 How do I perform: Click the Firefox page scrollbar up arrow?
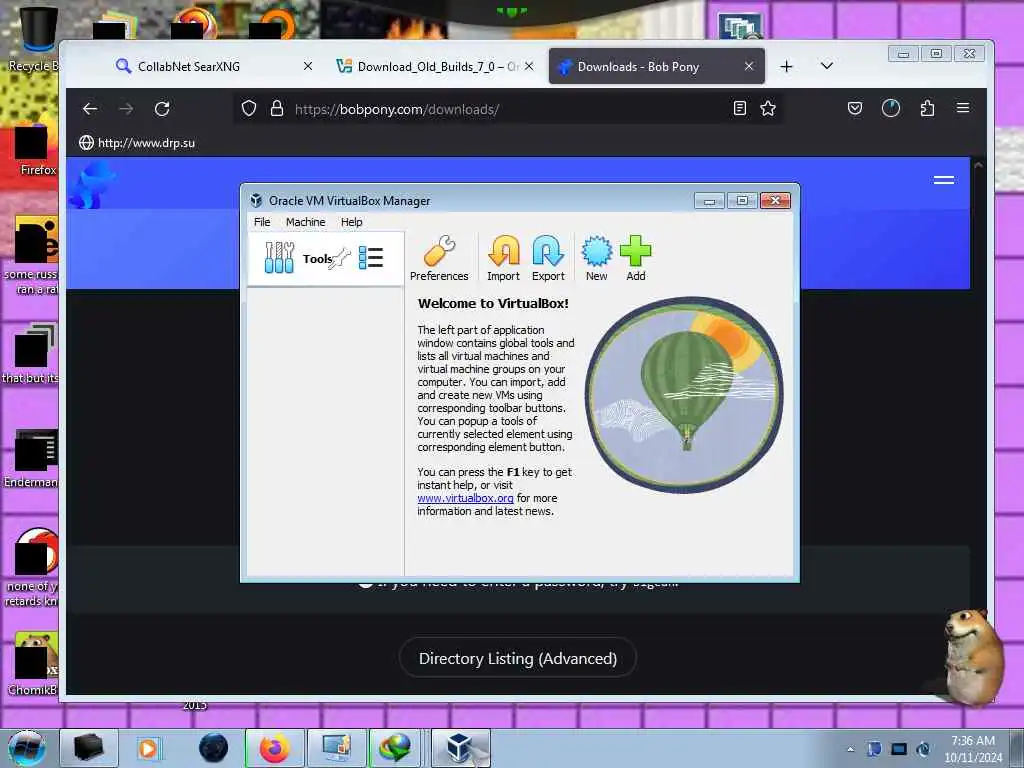[978, 165]
